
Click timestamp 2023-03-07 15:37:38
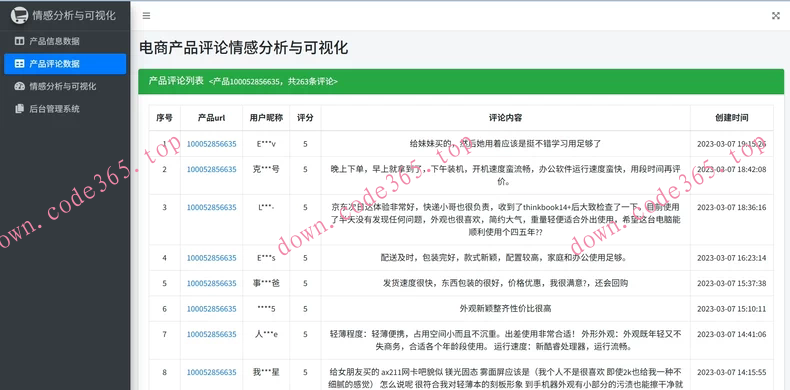[732, 283]
